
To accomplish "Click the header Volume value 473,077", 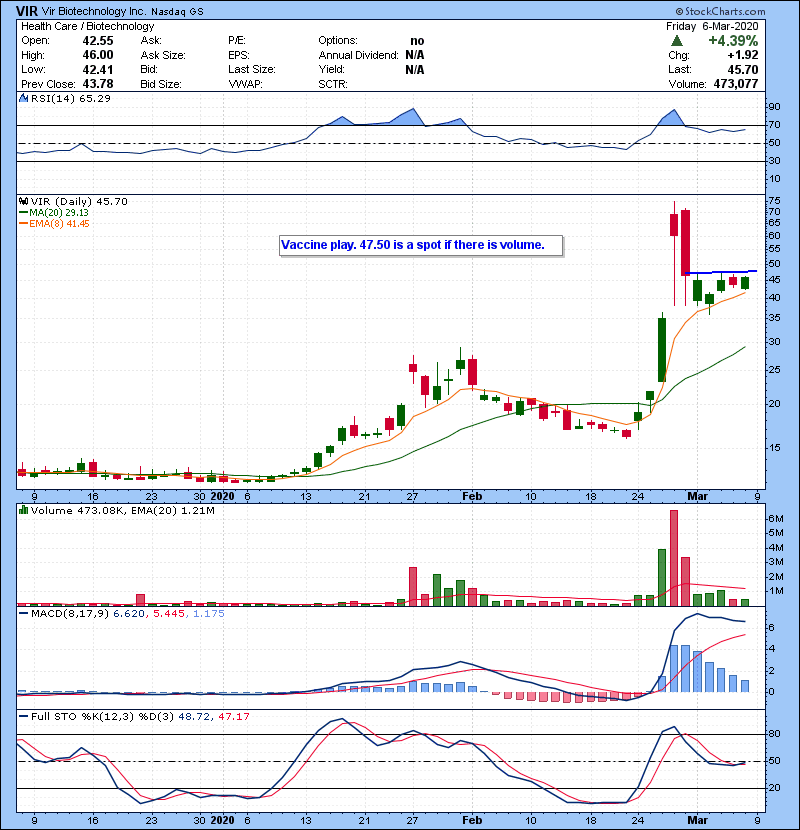I will [x=736, y=84].
